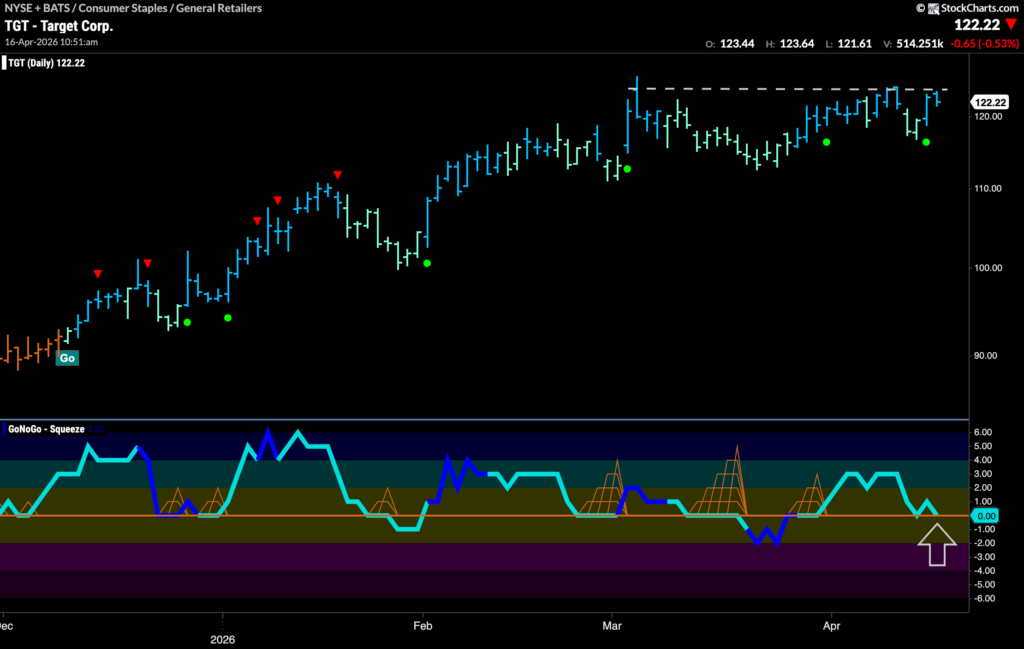Viewport: 1024px width, 649px height.
Task: Click the Apr label on time axis
Action: pos(831,625)
